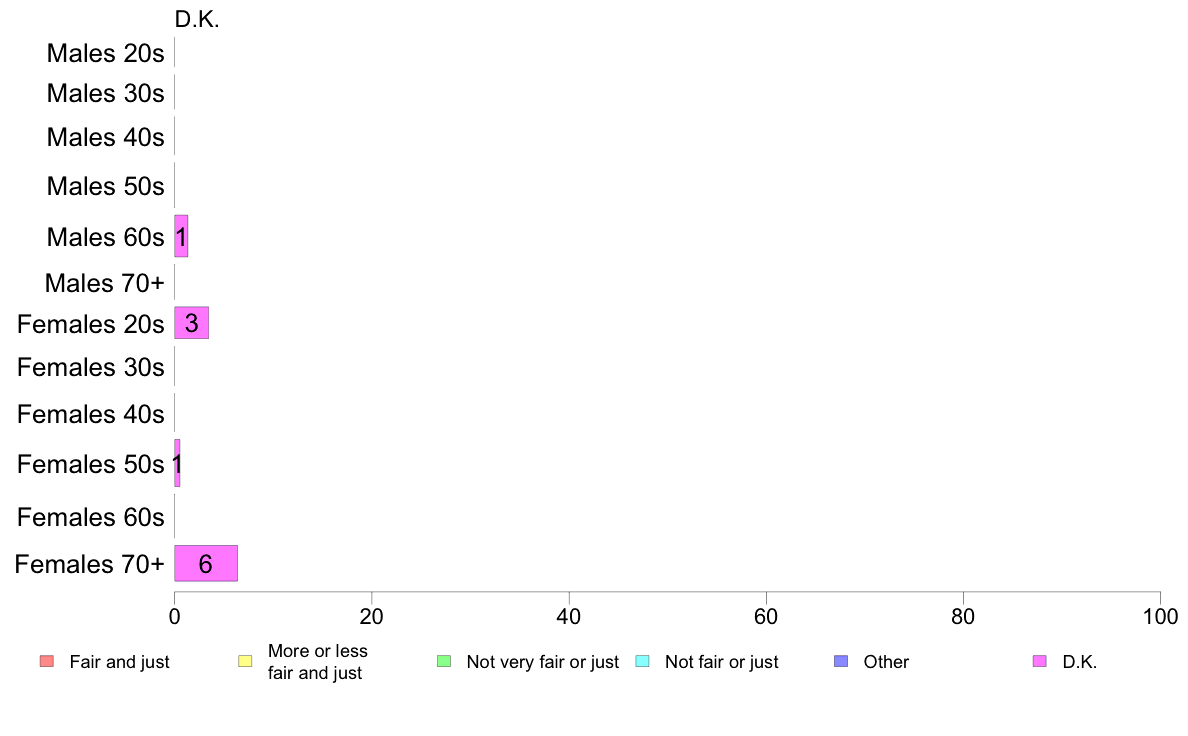Select the Females 50s bar showing 1
This screenshot has height=736, width=1188.
(177, 463)
